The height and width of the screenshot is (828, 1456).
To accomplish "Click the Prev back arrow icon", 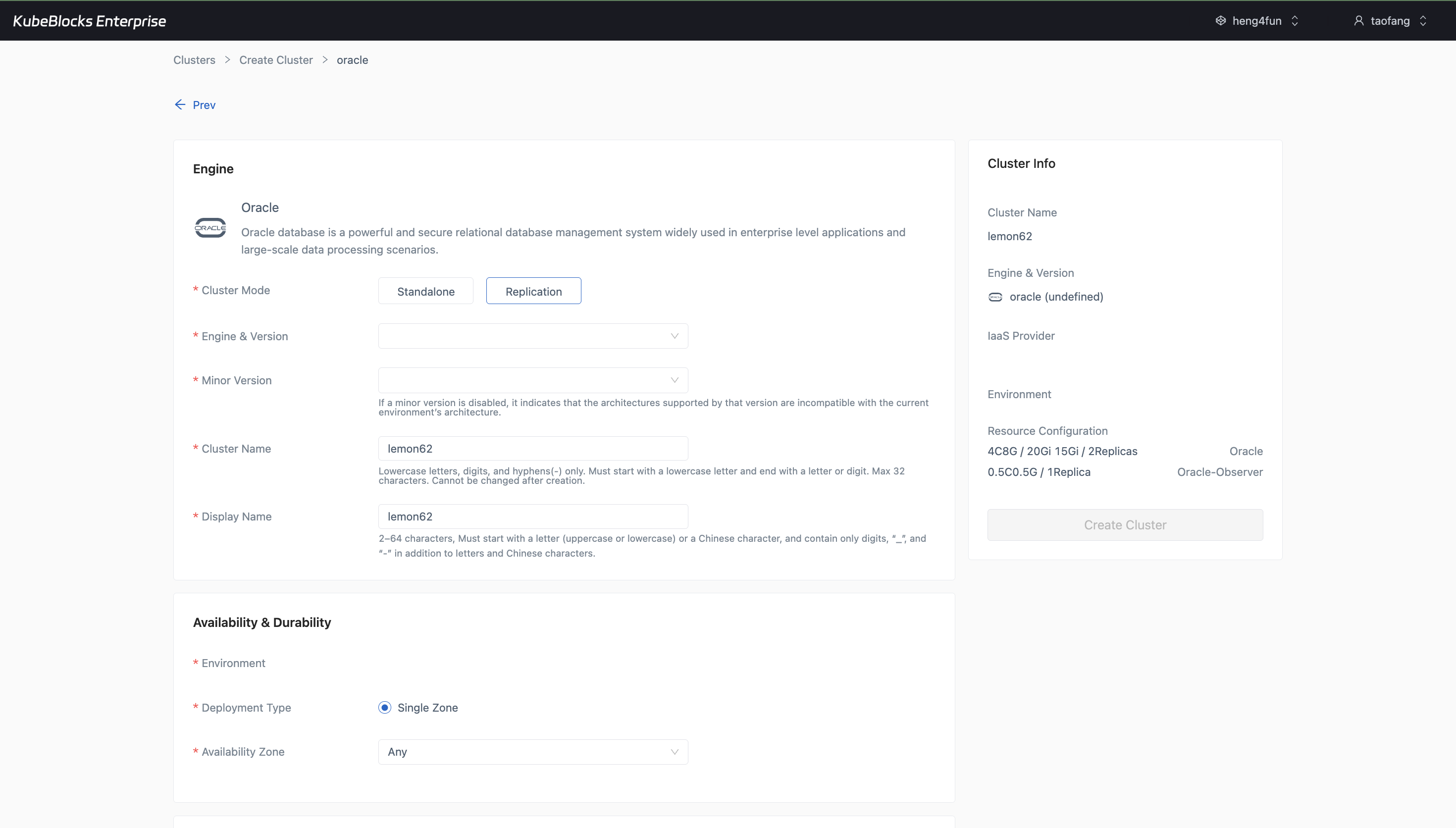I will tap(180, 104).
